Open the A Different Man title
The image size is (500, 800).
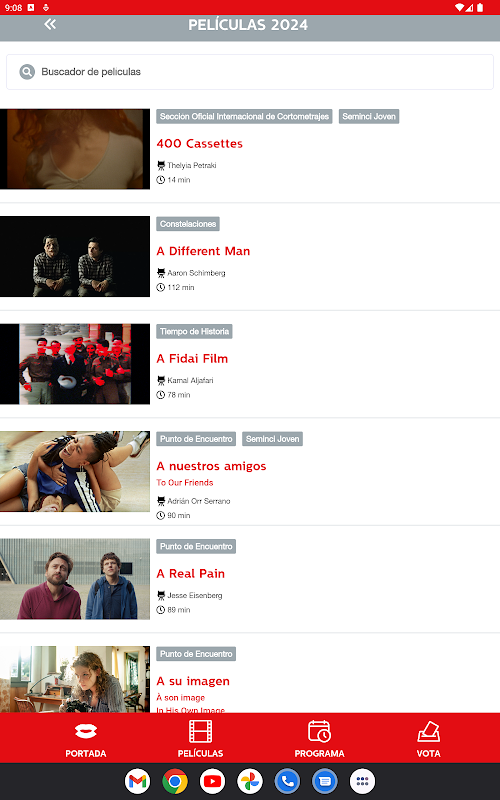tap(203, 251)
